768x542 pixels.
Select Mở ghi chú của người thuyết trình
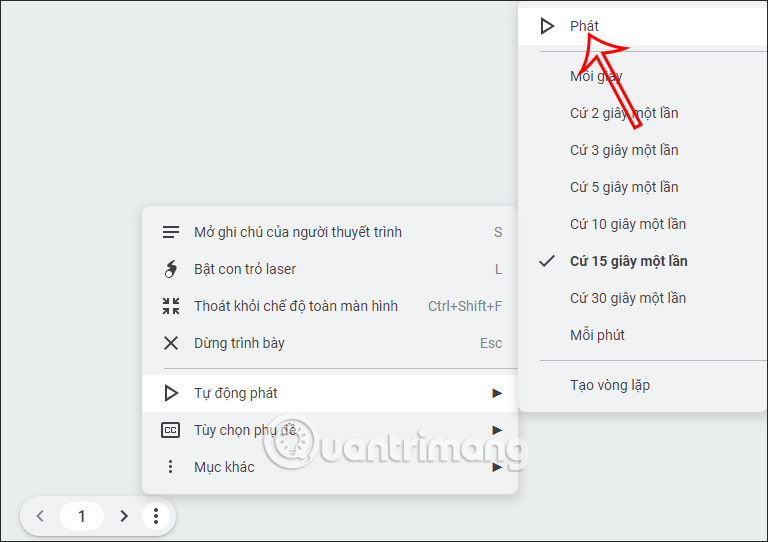(x=330, y=232)
